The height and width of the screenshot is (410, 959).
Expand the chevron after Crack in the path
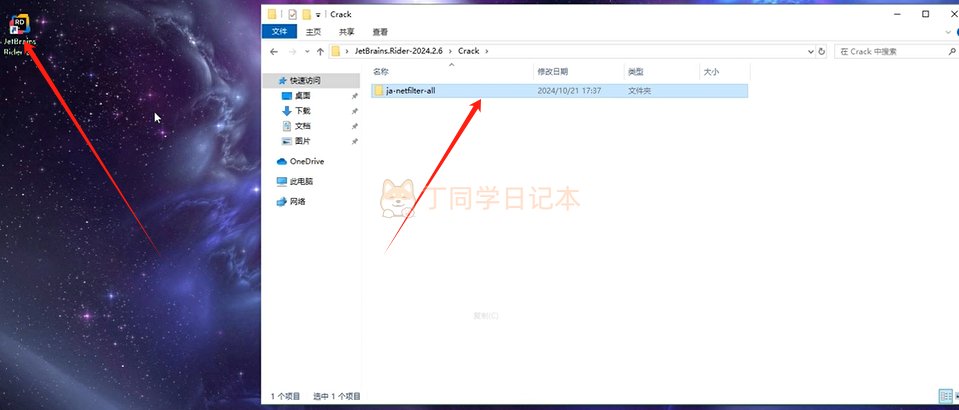tap(487, 51)
